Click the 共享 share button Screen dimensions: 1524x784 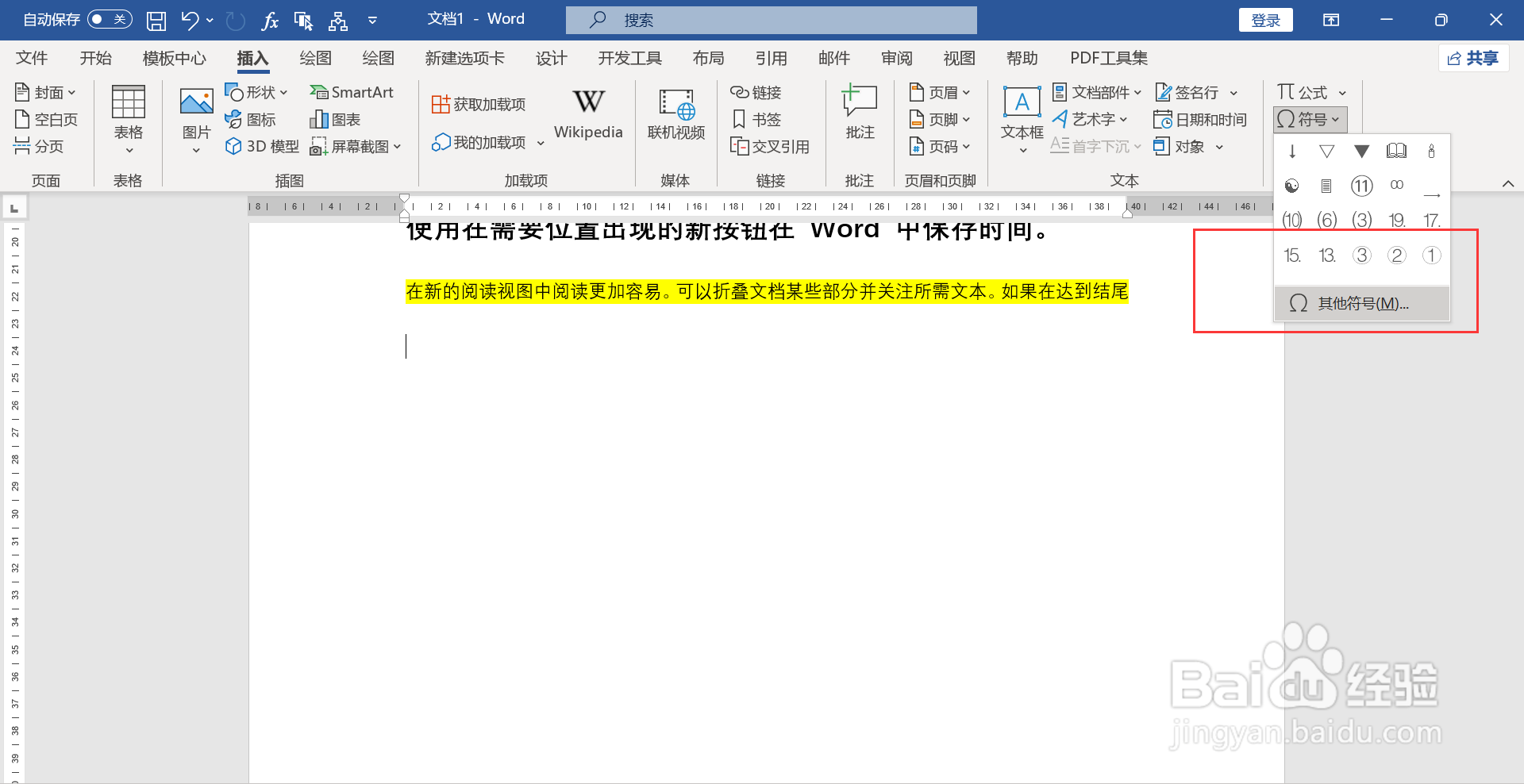coord(1473,58)
